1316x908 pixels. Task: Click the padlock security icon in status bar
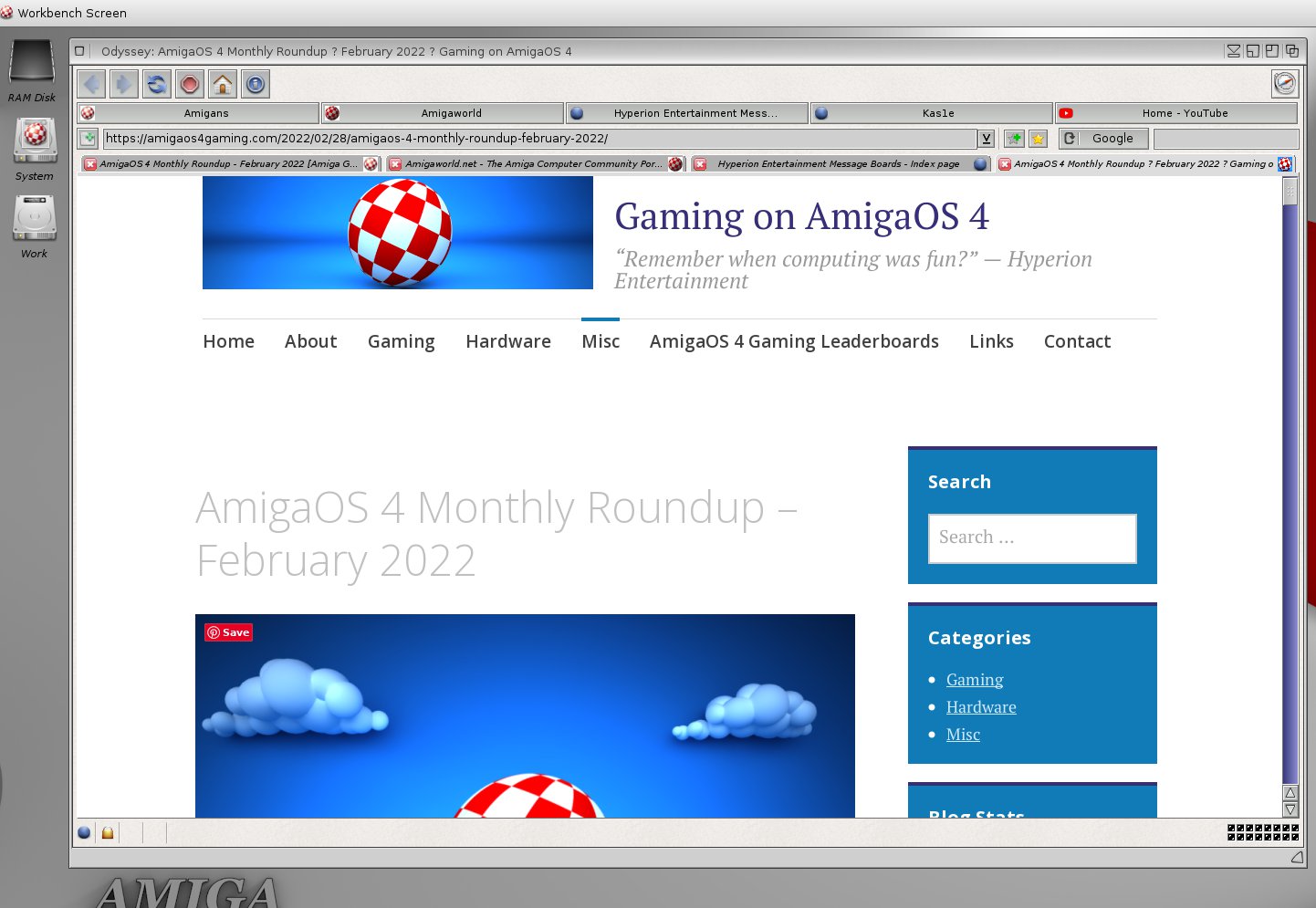coord(108,832)
